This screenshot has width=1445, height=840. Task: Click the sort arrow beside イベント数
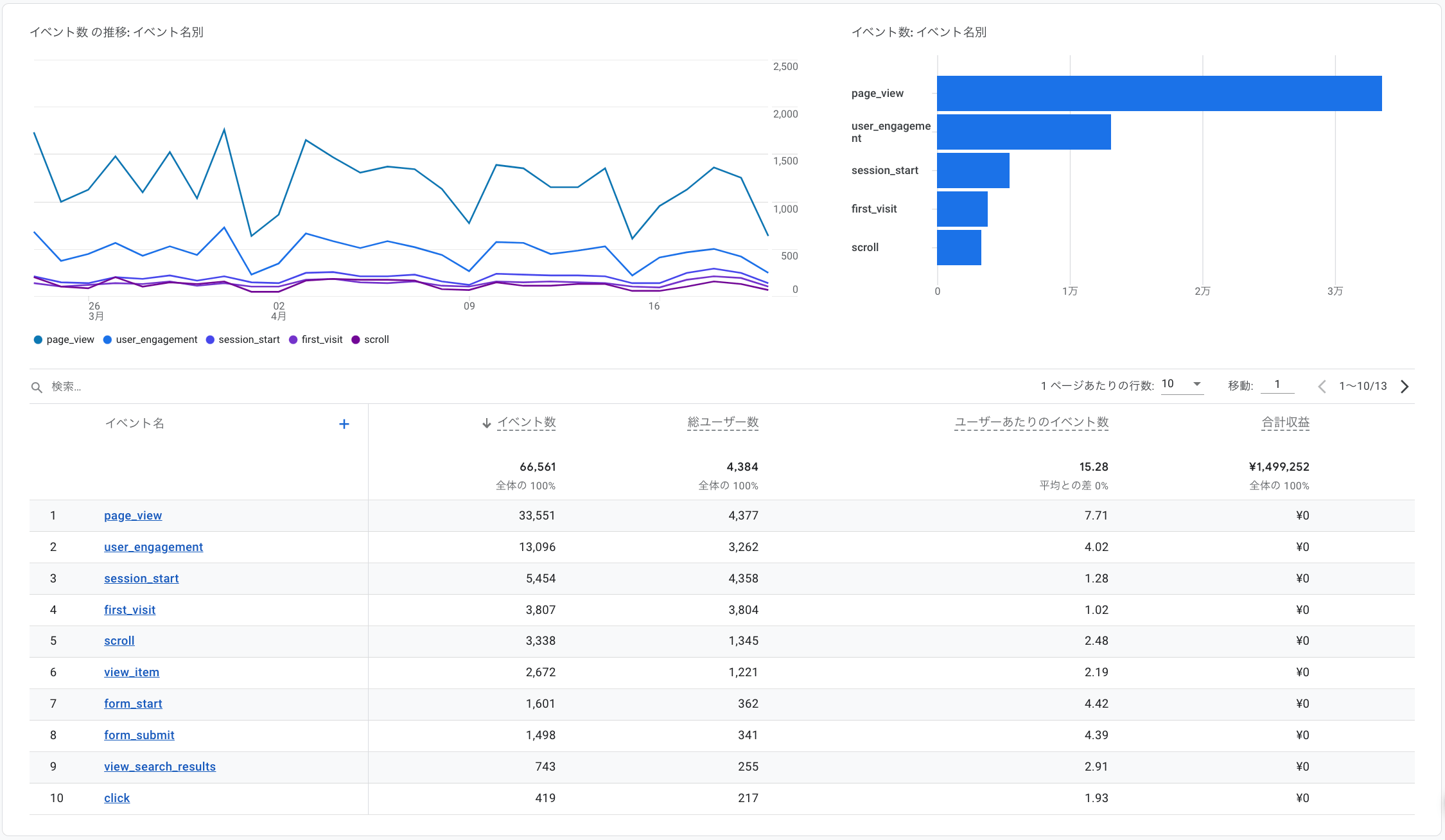(486, 423)
